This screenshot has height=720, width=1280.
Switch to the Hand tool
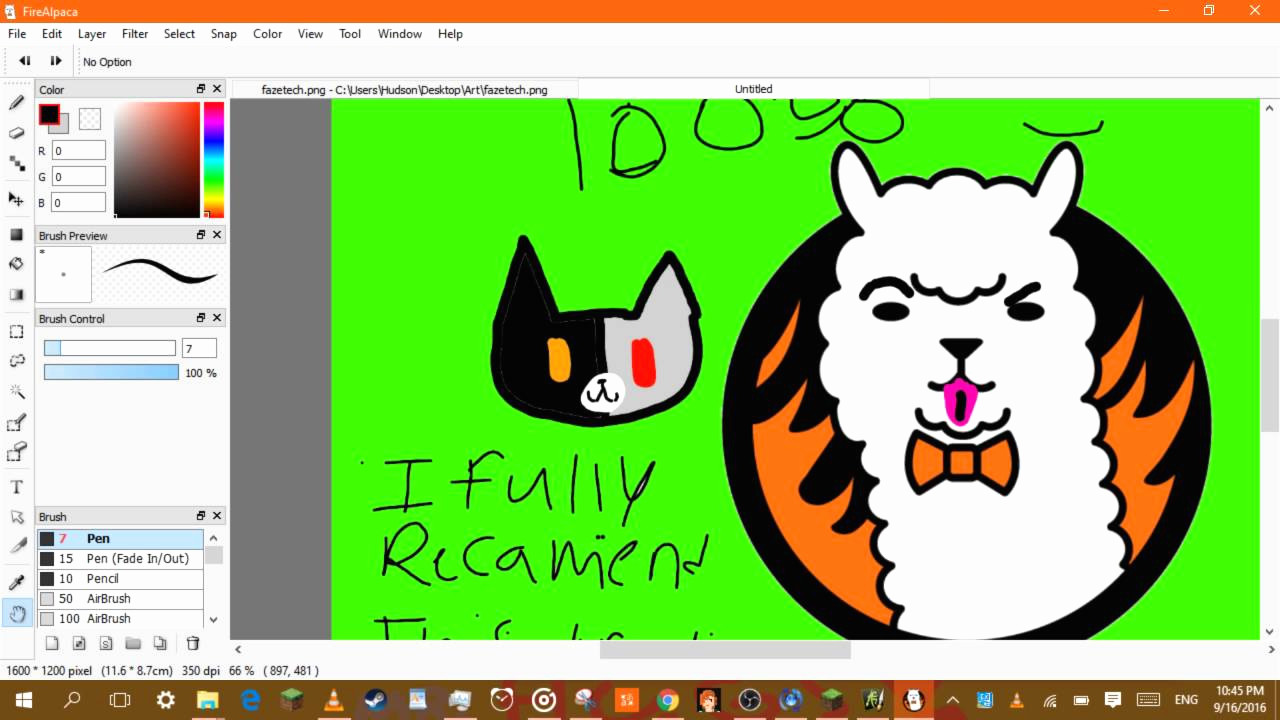pos(16,613)
